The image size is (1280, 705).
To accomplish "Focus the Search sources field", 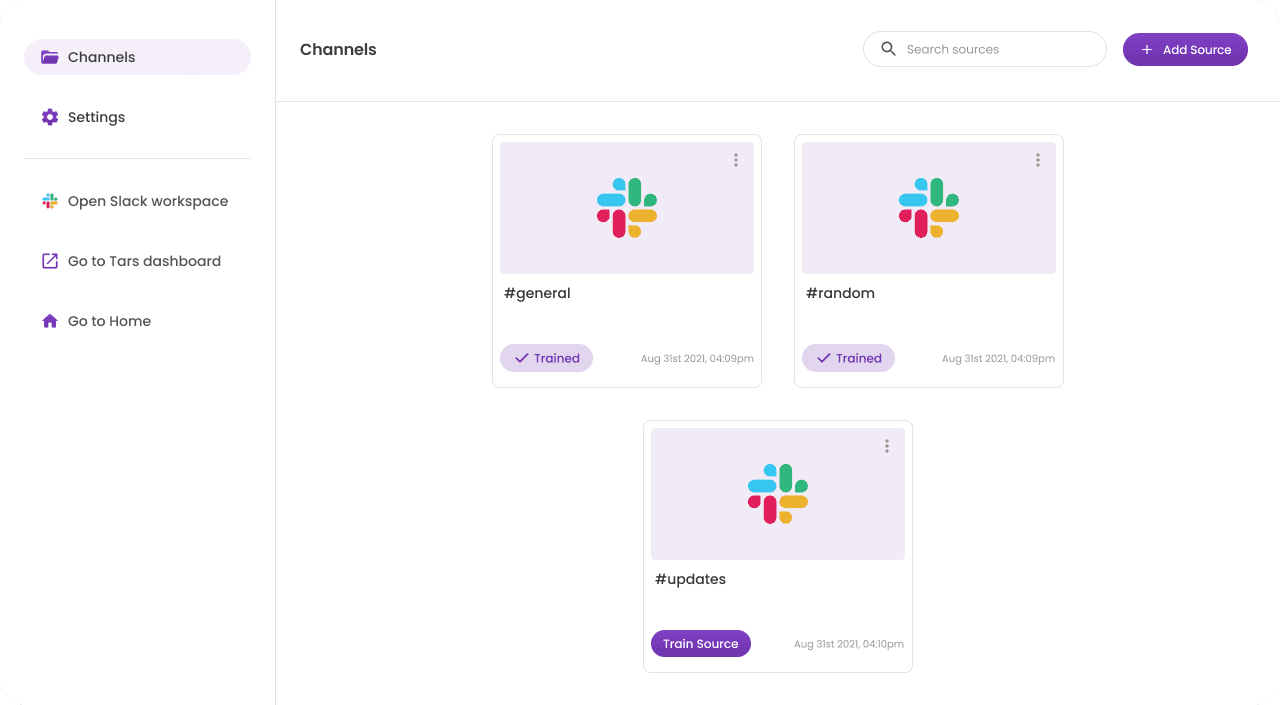I will point(985,49).
